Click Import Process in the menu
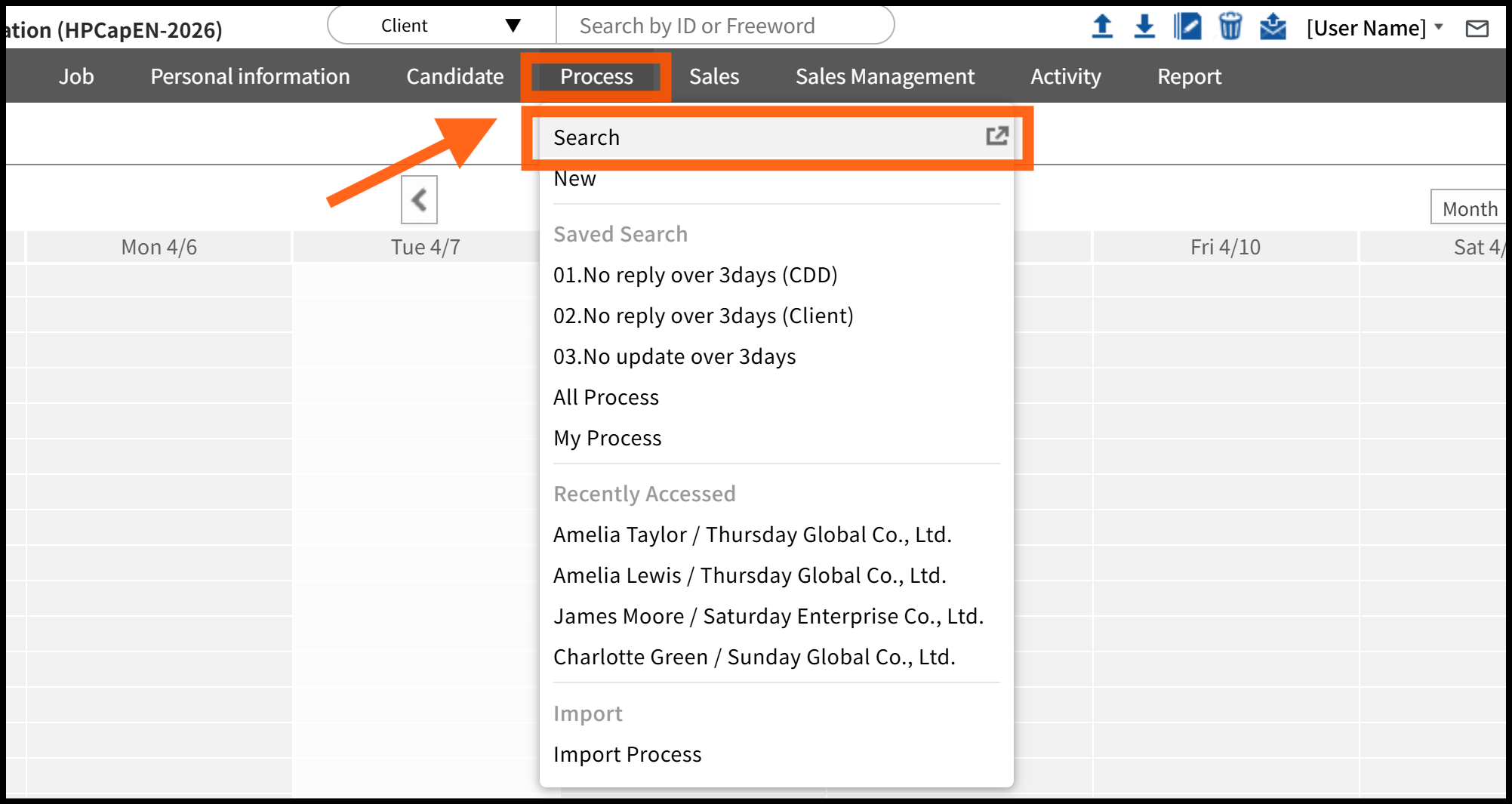 [627, 754]
